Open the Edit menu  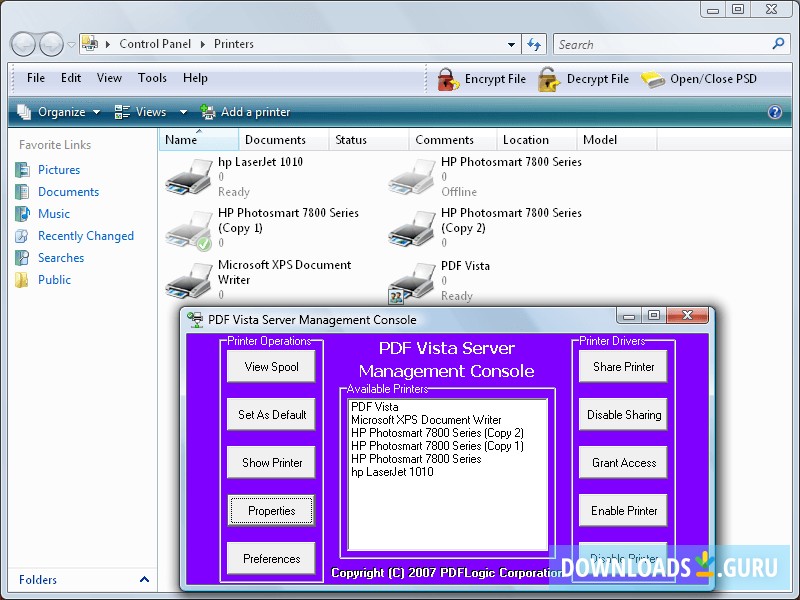(x=71, y=78)
